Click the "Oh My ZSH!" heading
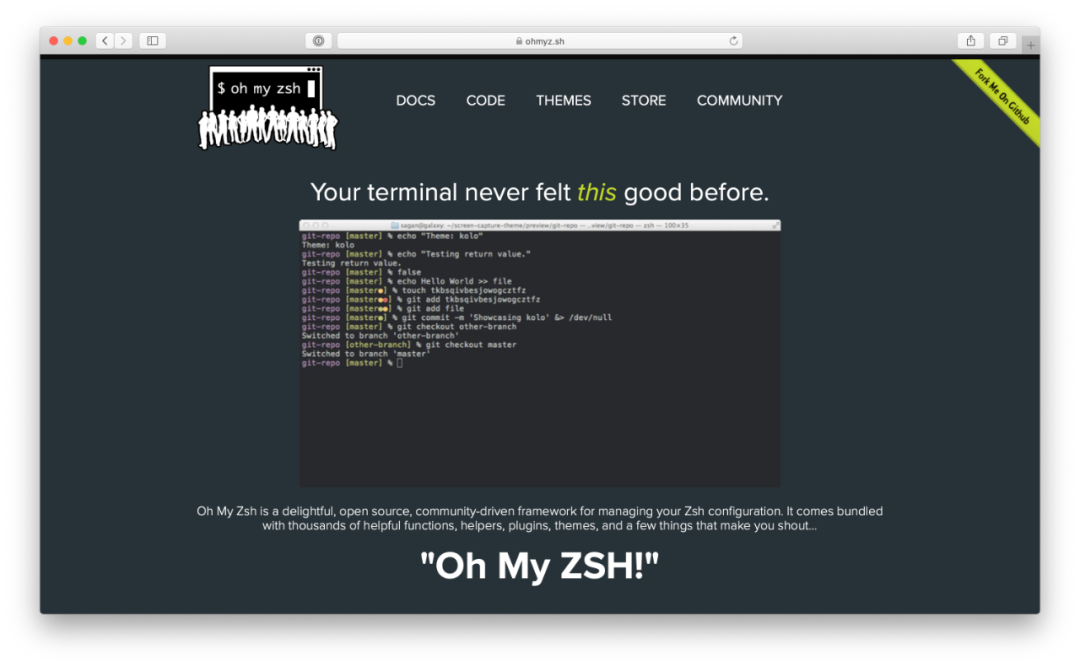 [539, 566]
